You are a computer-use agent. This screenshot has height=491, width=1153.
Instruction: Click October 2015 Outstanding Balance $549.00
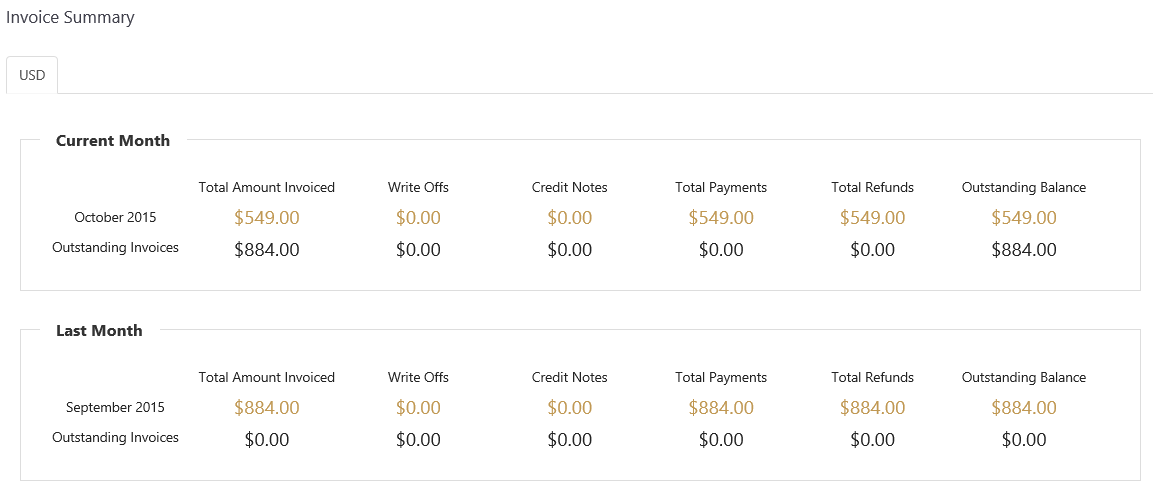(1024, 218)
